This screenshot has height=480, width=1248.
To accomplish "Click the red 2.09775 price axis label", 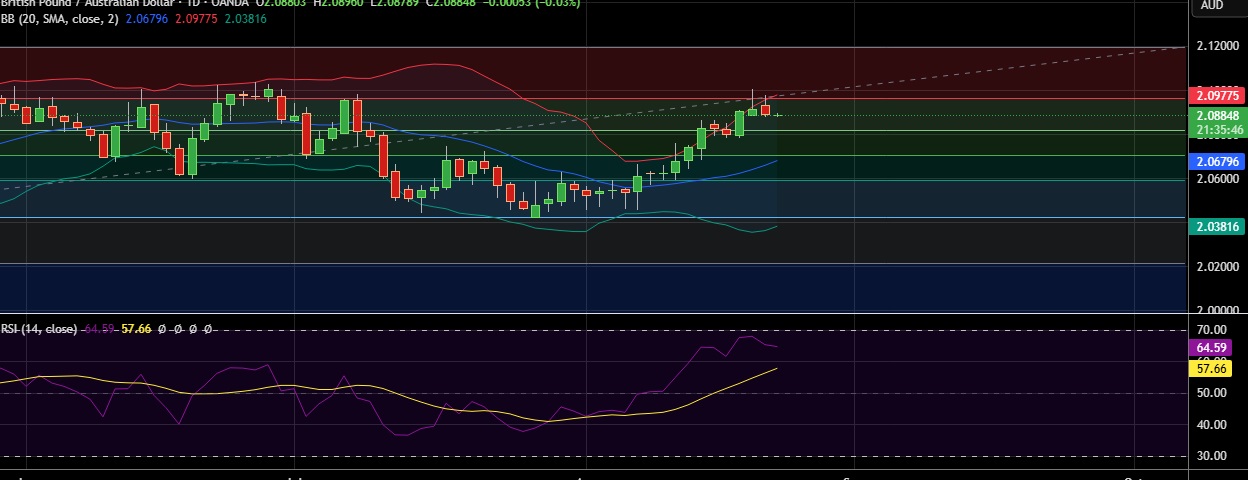I will 1215,96.
